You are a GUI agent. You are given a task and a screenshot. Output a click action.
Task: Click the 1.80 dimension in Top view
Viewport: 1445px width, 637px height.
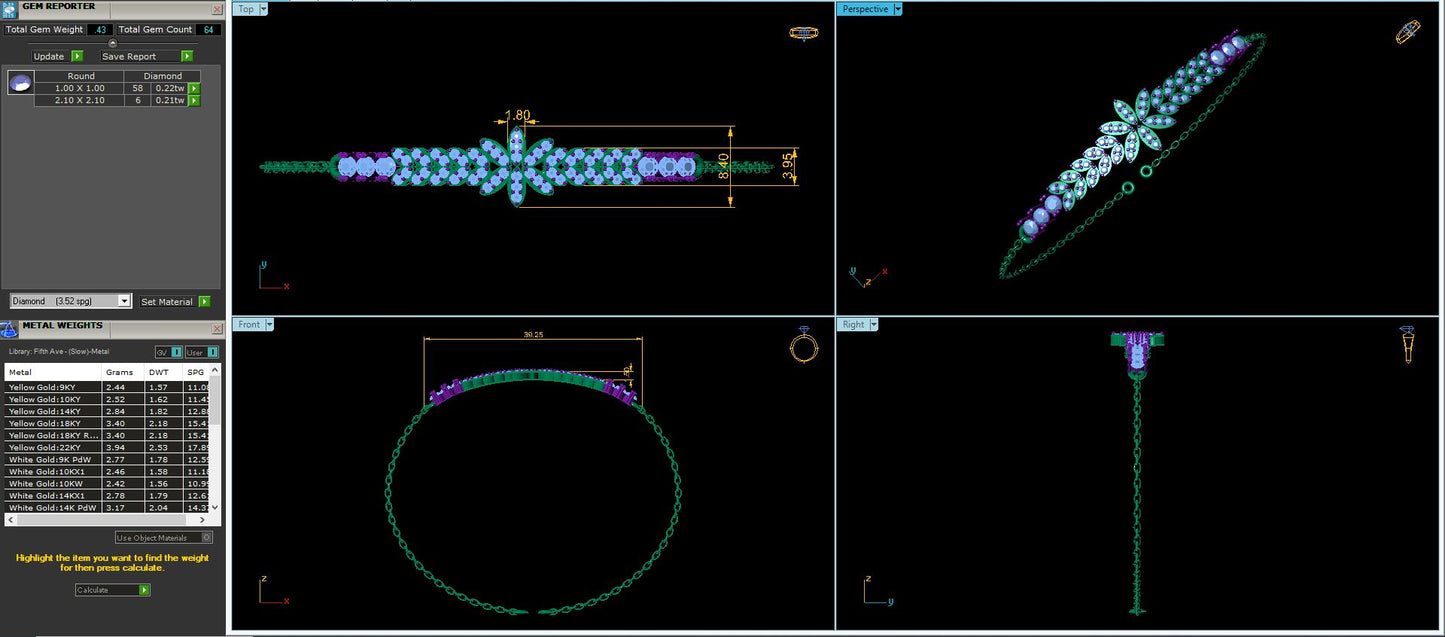coord(518,115)
